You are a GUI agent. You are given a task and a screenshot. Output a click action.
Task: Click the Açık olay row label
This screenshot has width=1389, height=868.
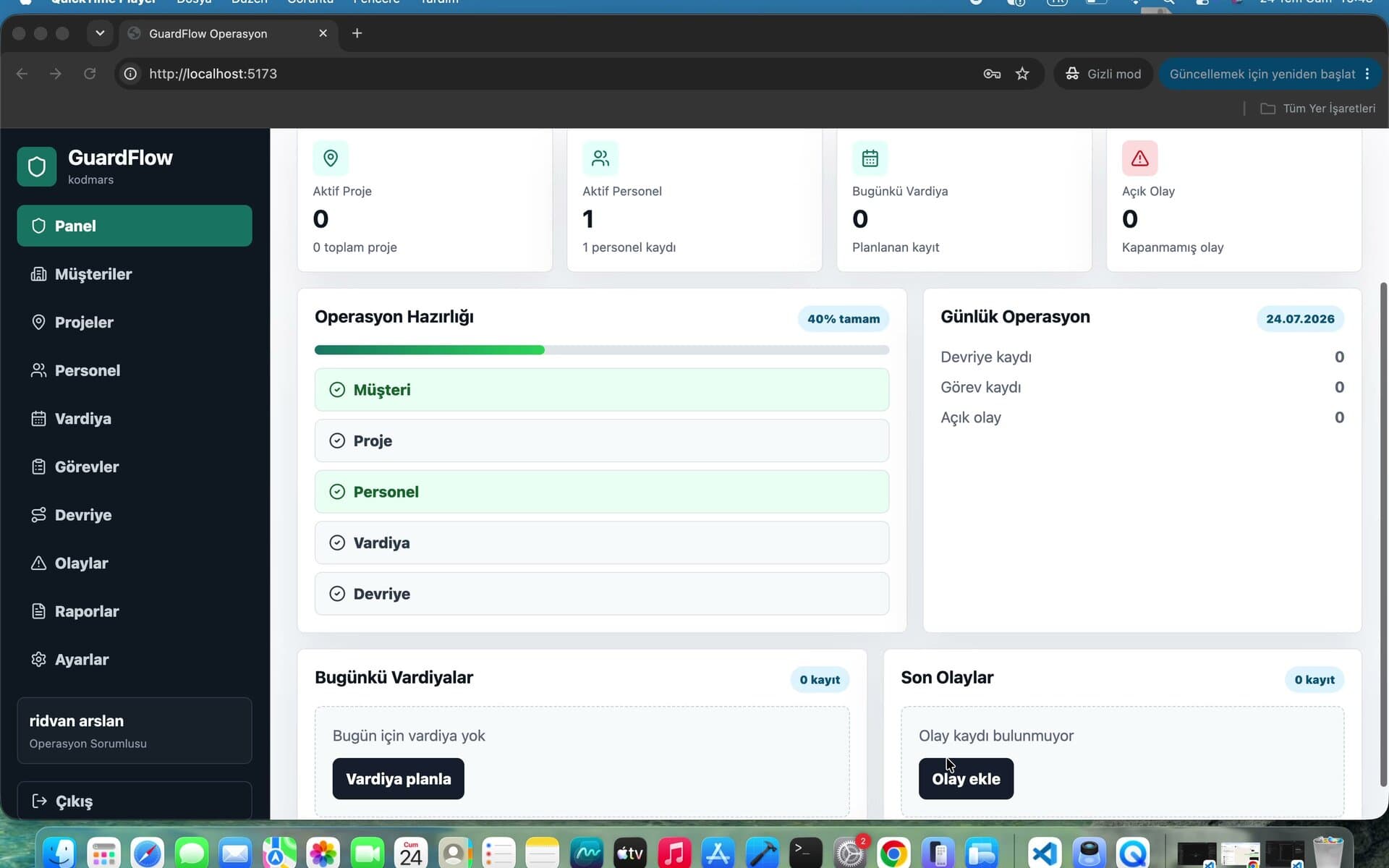[971, 417]
